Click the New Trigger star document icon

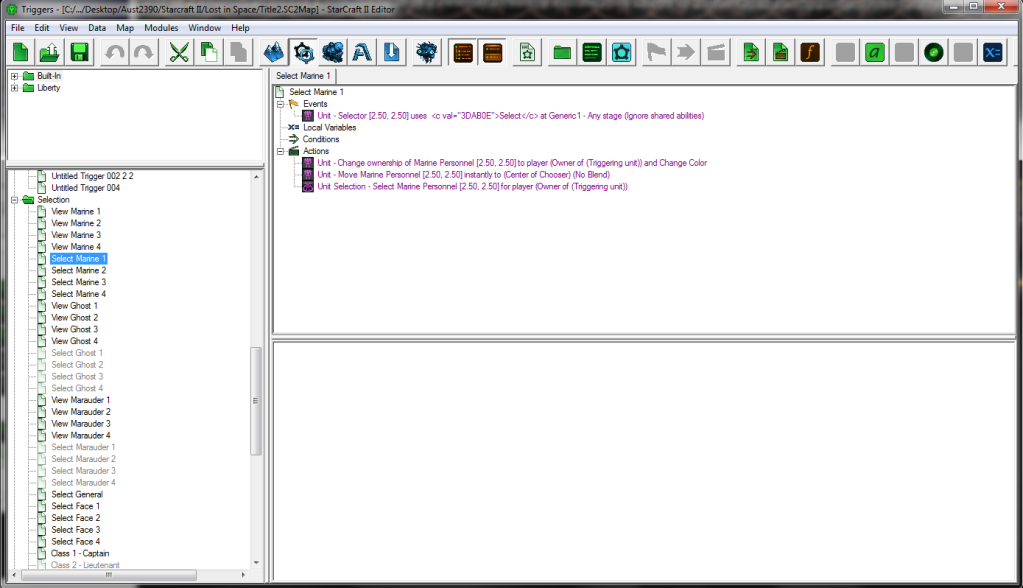(527, 52)
